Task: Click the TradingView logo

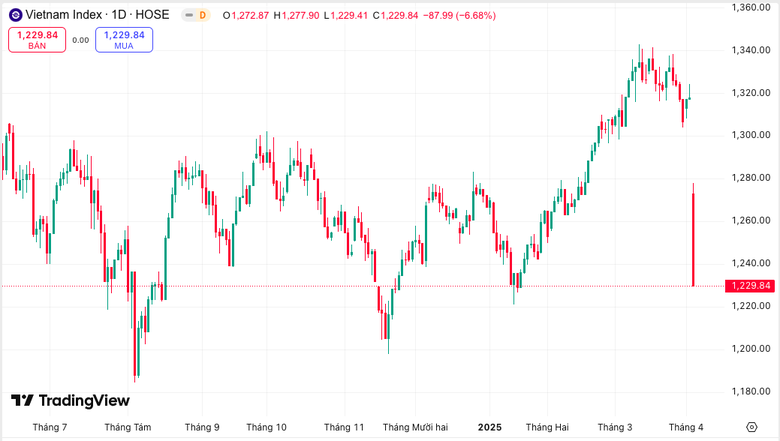Action: coord(70,401)
